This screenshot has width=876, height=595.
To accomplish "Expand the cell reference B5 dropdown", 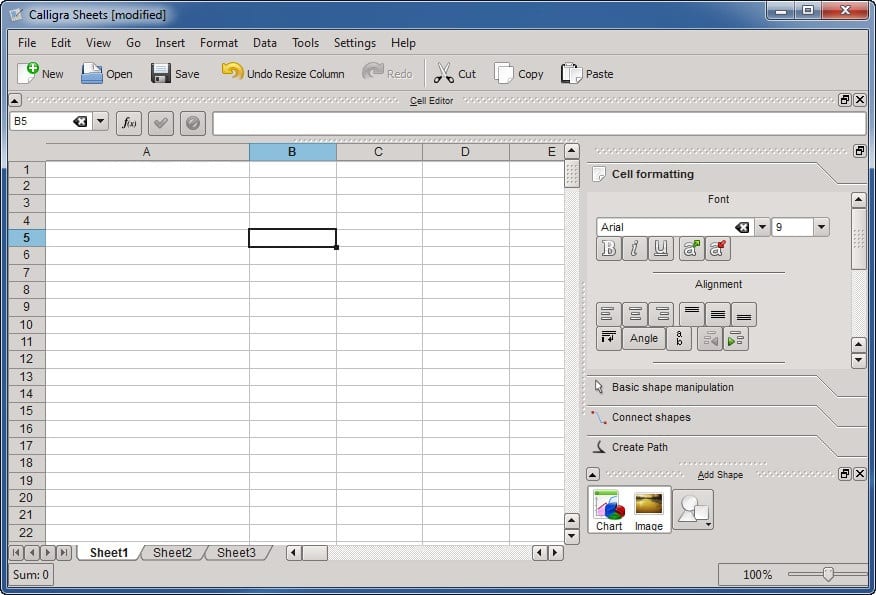I will pos(100,122).
